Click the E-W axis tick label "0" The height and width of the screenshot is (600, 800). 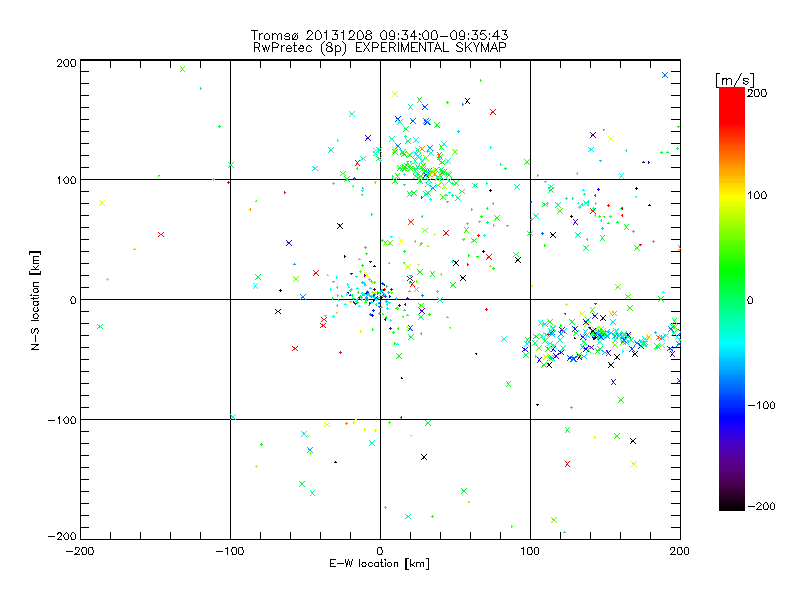[380, 551]
